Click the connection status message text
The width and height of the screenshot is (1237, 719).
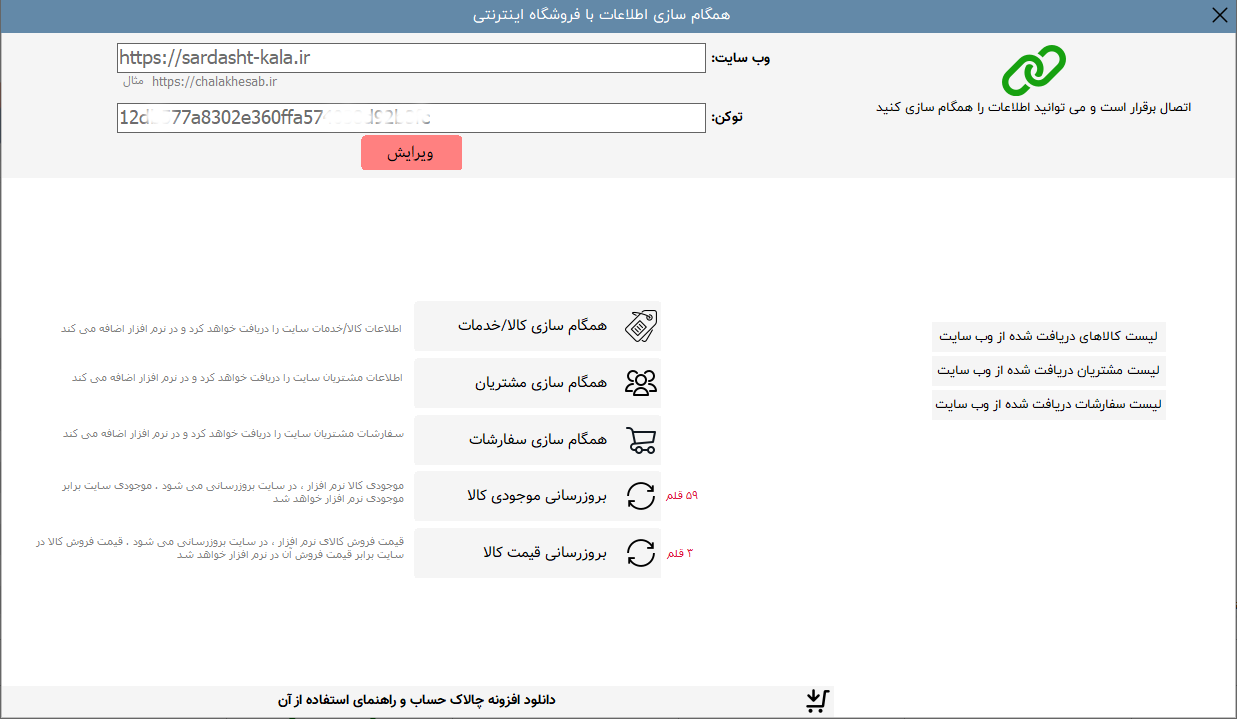click(1034, 107)
